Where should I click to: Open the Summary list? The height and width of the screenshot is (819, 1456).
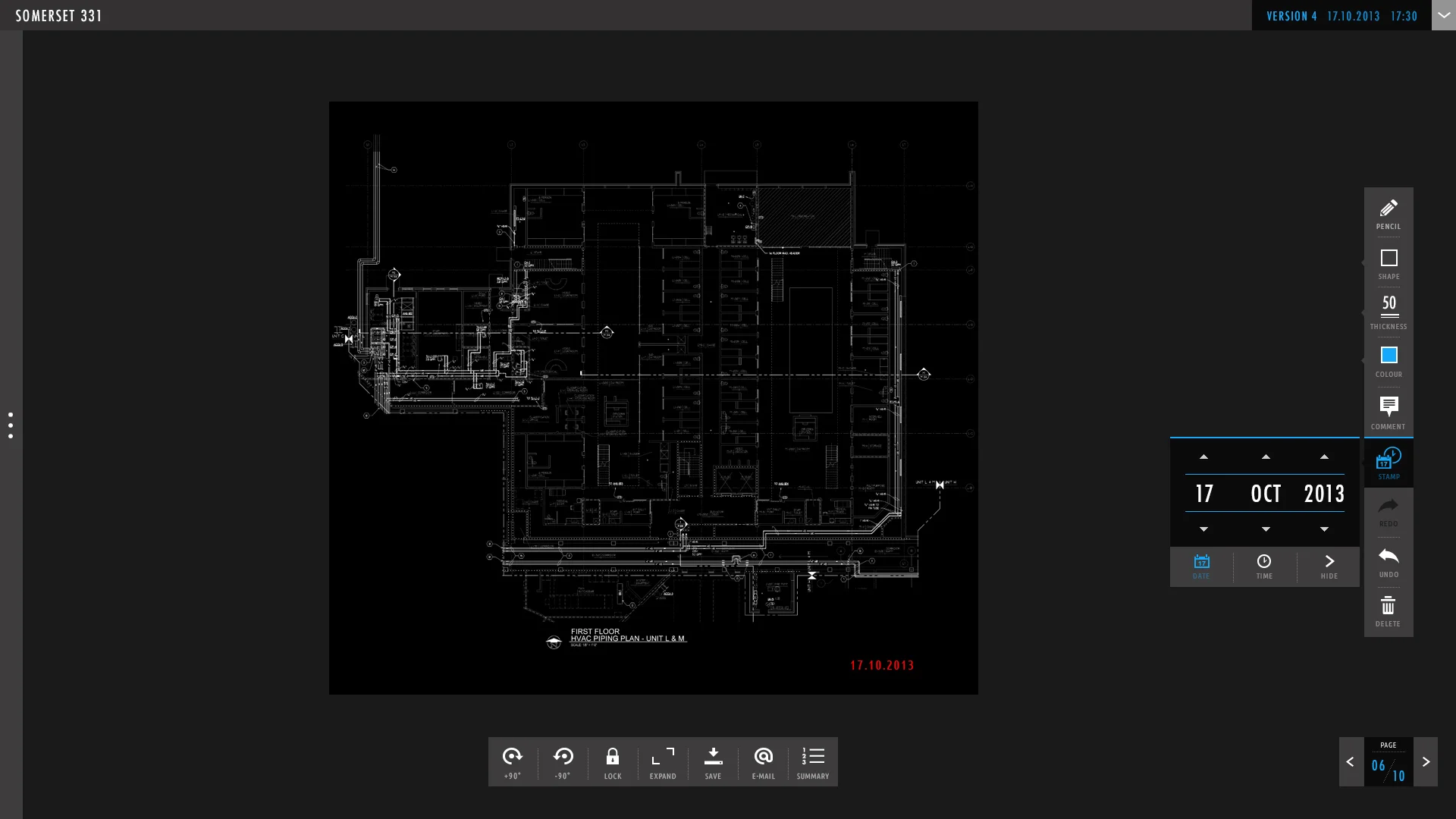(x=813, y=762)
